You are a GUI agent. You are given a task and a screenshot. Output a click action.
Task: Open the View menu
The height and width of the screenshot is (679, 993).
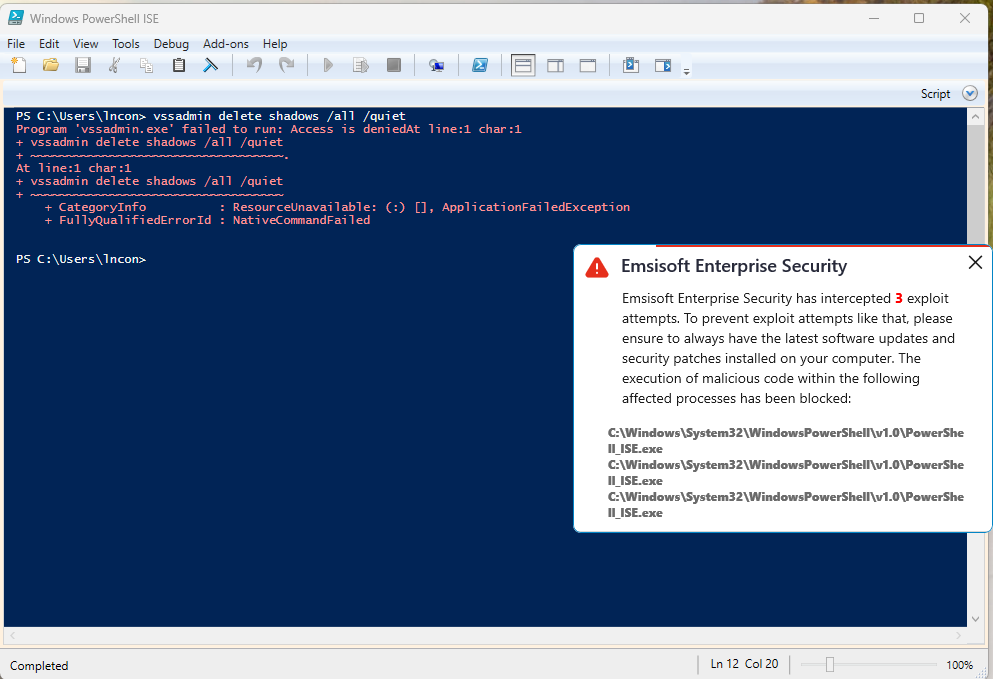85,44
